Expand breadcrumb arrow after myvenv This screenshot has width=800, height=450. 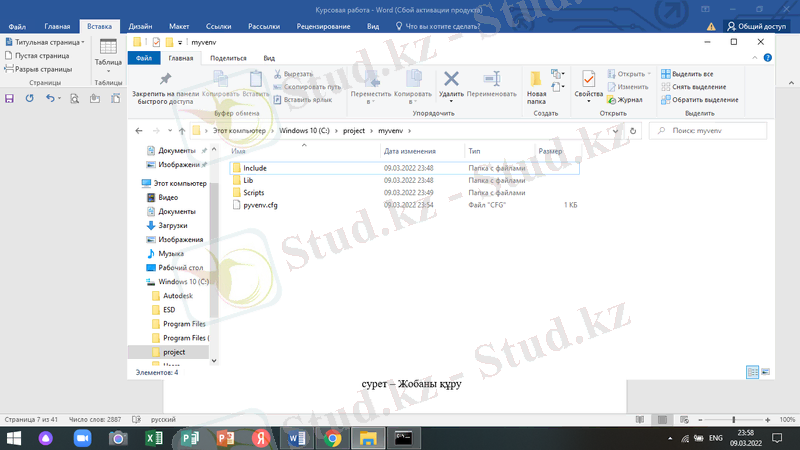pyautogui.click(x=409, y=131)
